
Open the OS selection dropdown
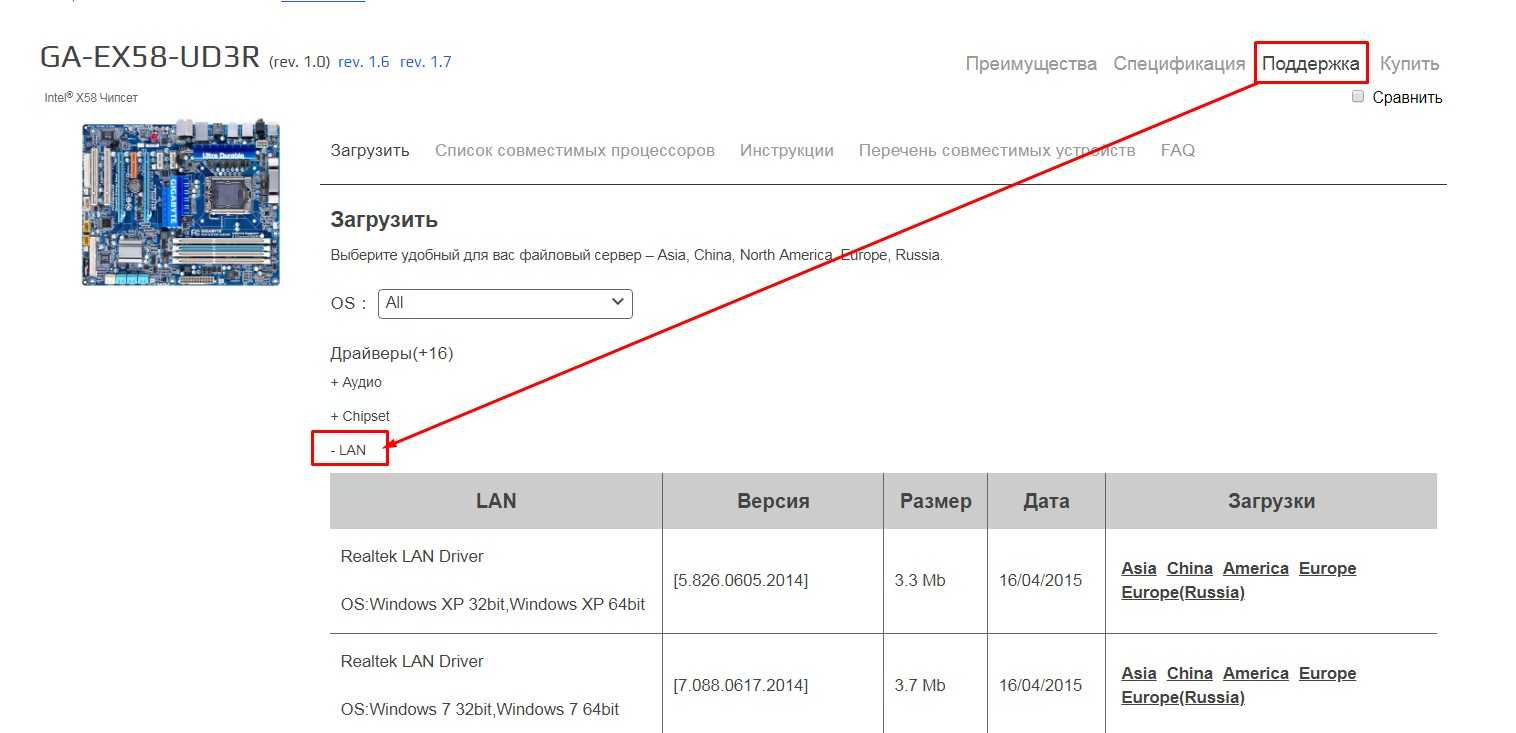tap(505, 303)
